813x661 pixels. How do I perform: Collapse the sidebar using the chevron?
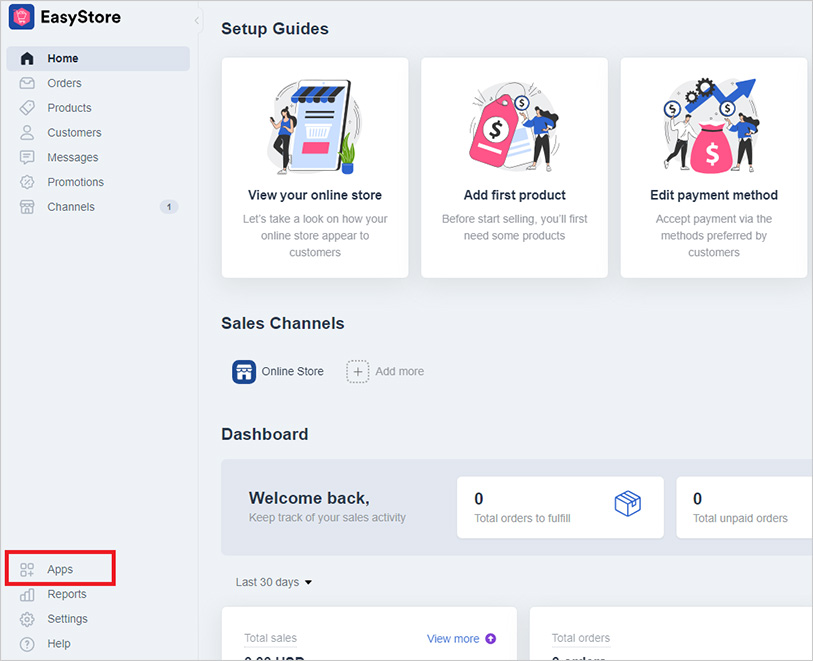(x=196, y=18)
